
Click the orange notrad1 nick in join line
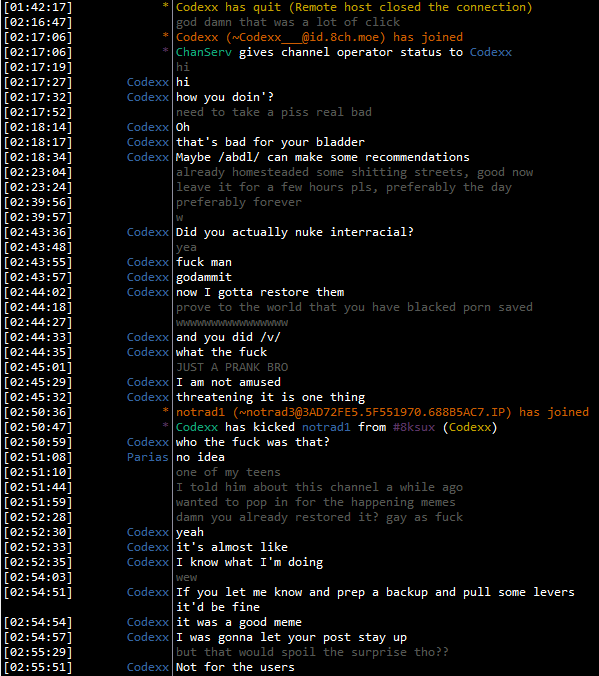pos(200,412)
